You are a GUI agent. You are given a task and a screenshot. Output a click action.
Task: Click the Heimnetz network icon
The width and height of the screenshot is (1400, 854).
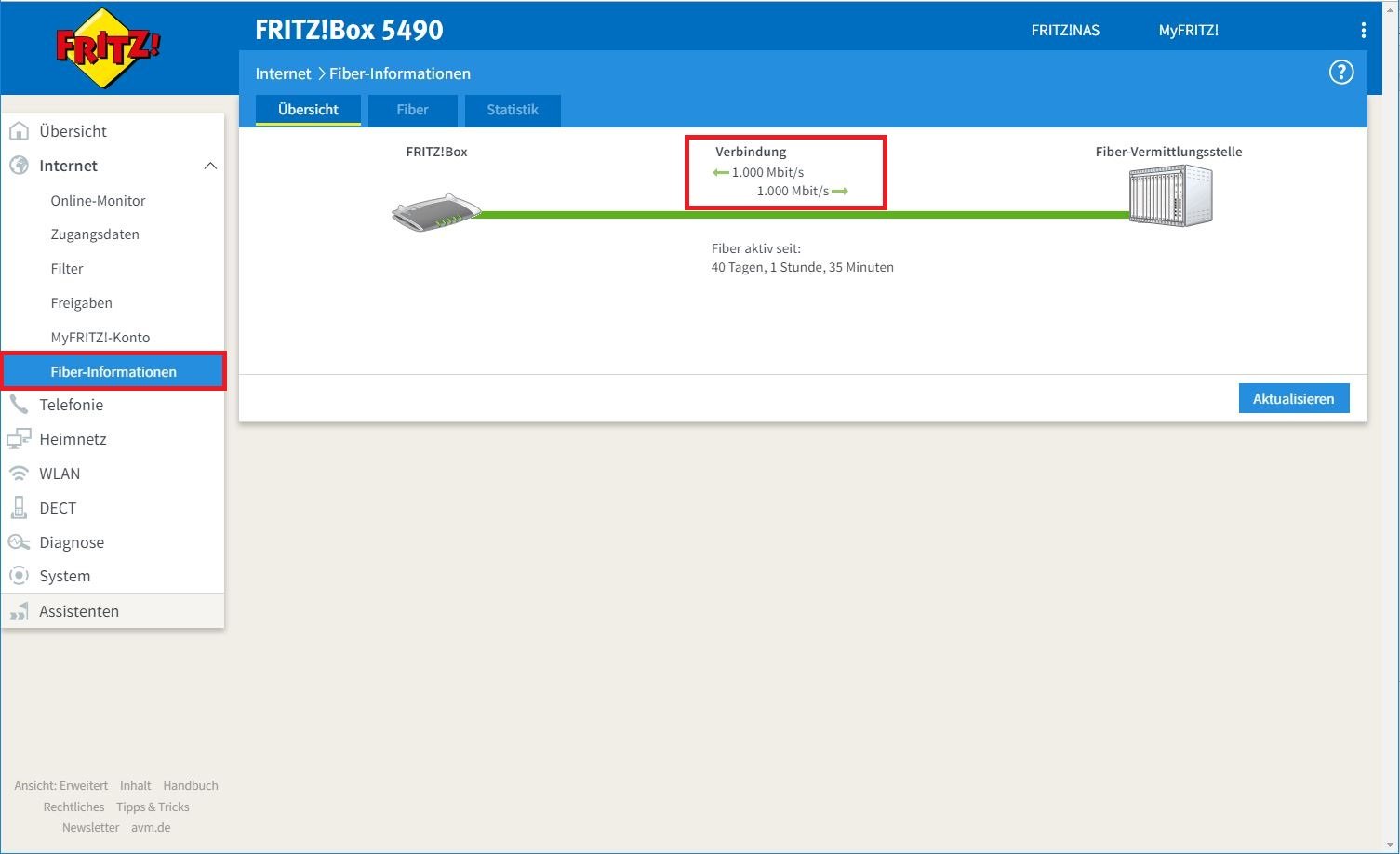(x=19, y=439)
